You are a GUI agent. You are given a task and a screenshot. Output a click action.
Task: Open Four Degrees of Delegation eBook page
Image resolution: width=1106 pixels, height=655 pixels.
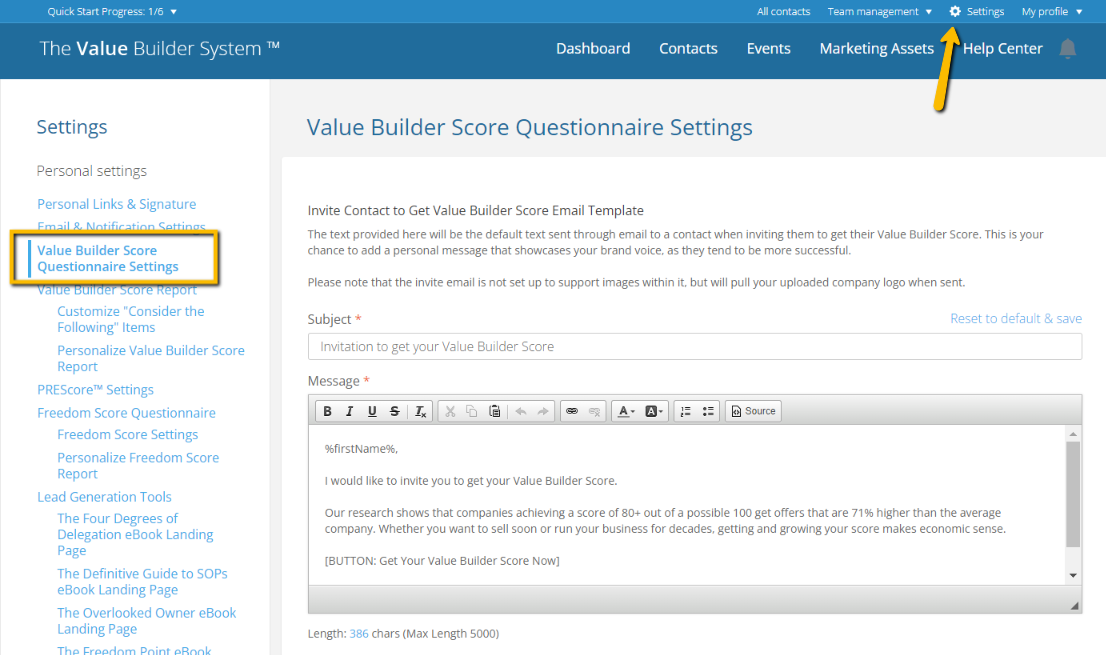point(135,534)
